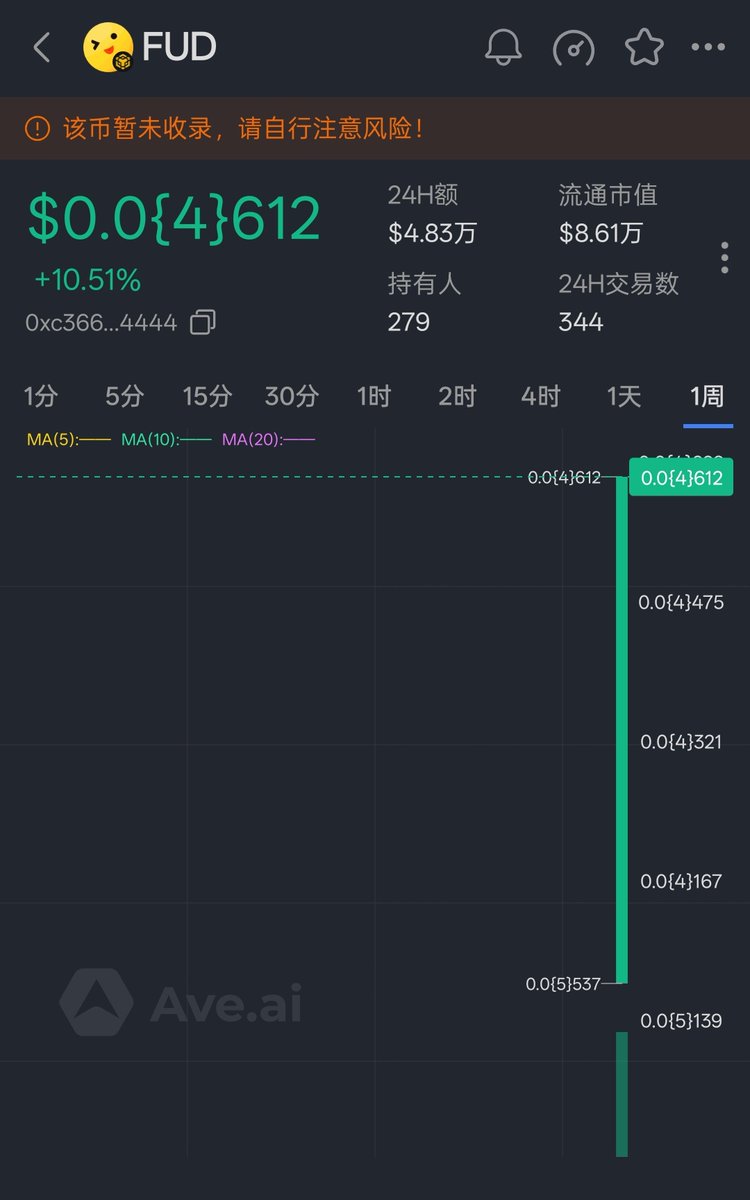This screenshot has width=750, height=1200.
Task: Switch chart to 1分 interval
Action: click(40, 396)
